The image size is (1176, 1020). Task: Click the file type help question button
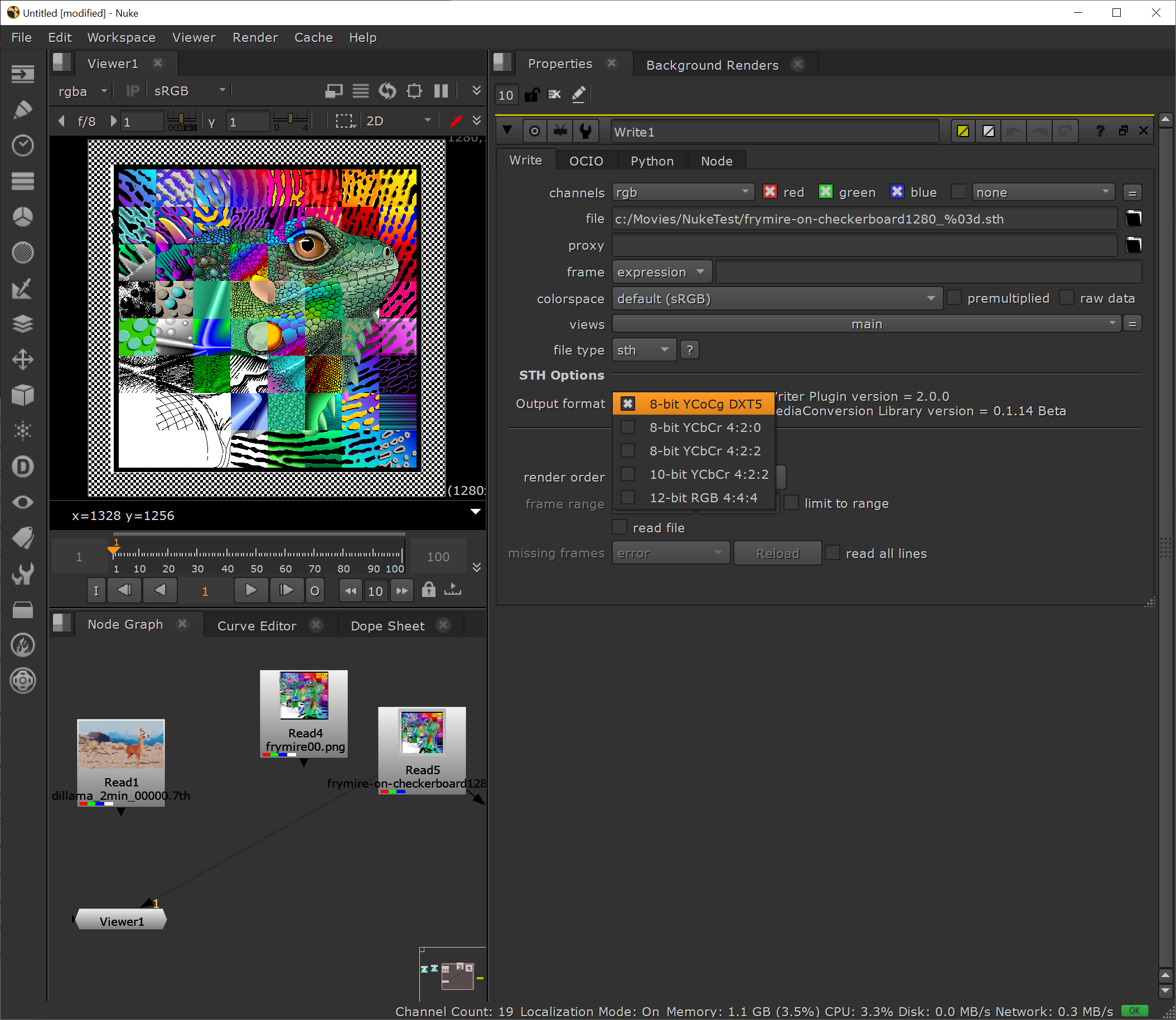690,349
